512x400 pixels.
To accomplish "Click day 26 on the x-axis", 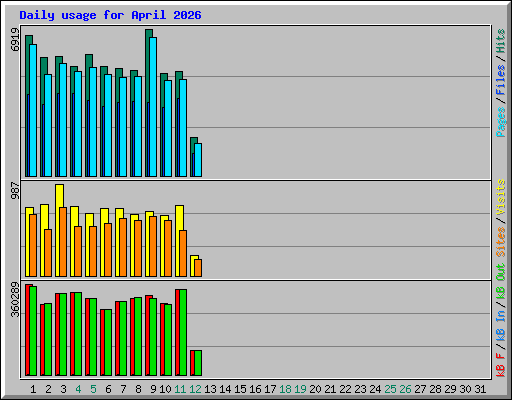I will (x=405, y=389).
